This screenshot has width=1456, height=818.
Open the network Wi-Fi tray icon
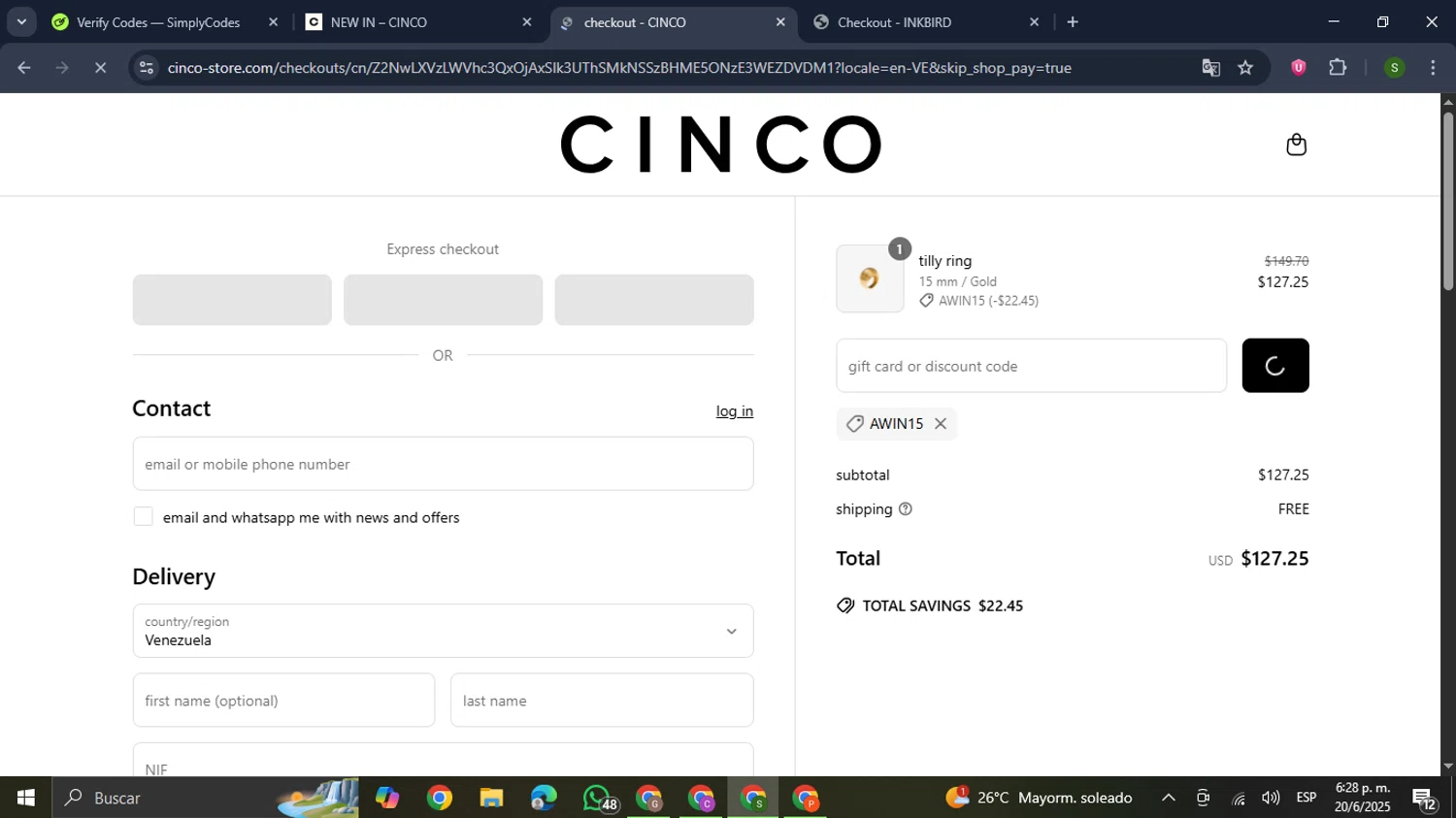[1239, 799]
